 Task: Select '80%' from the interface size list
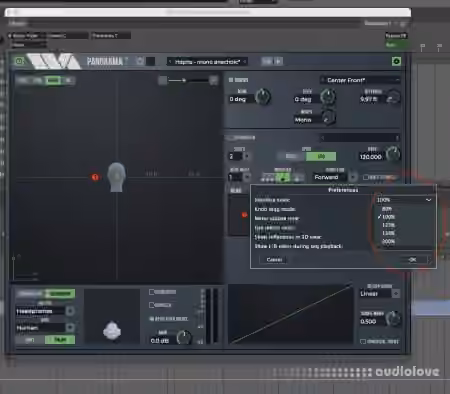tap(387, 209)
